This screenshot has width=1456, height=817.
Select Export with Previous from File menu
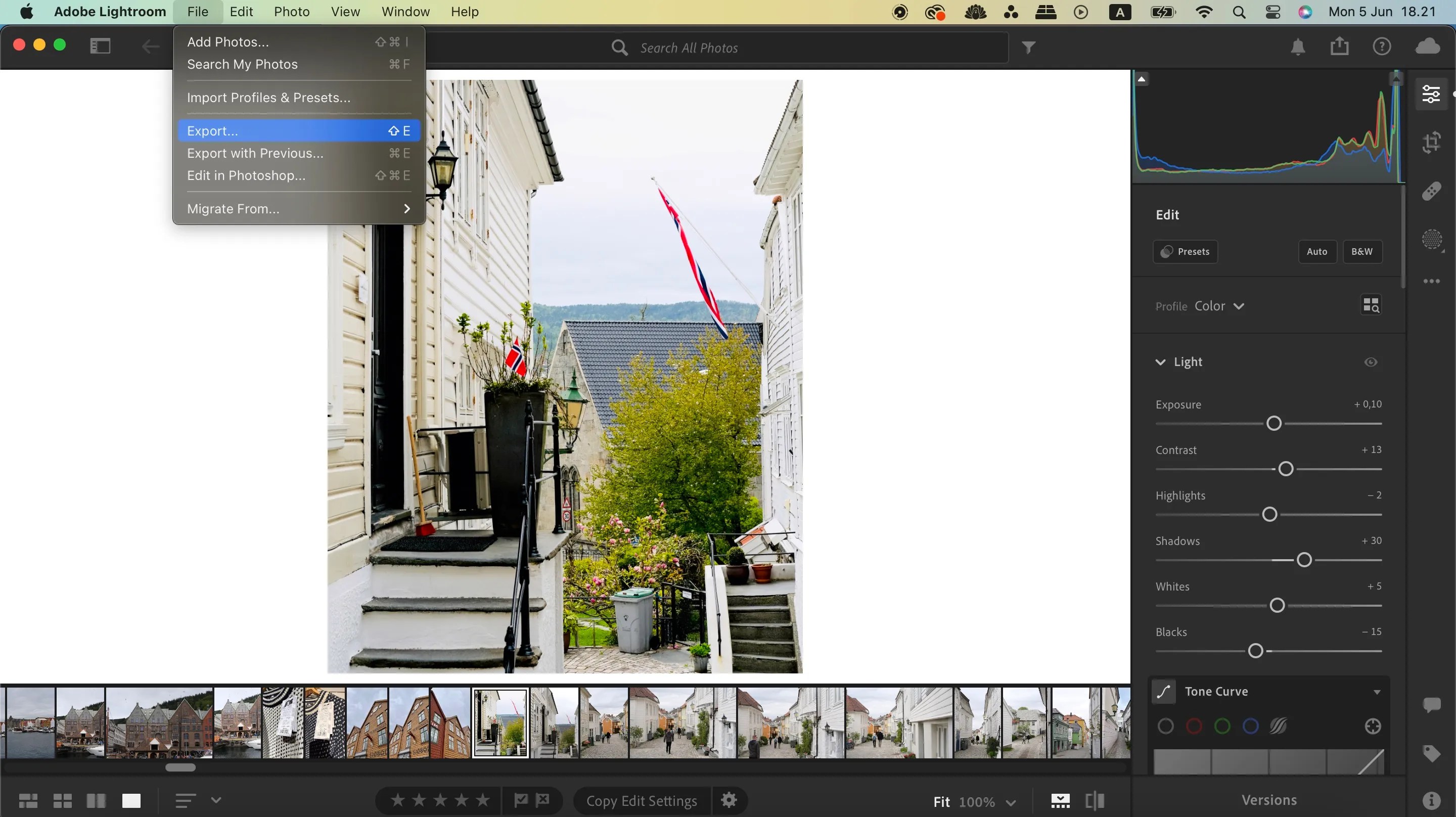(254, 153)
